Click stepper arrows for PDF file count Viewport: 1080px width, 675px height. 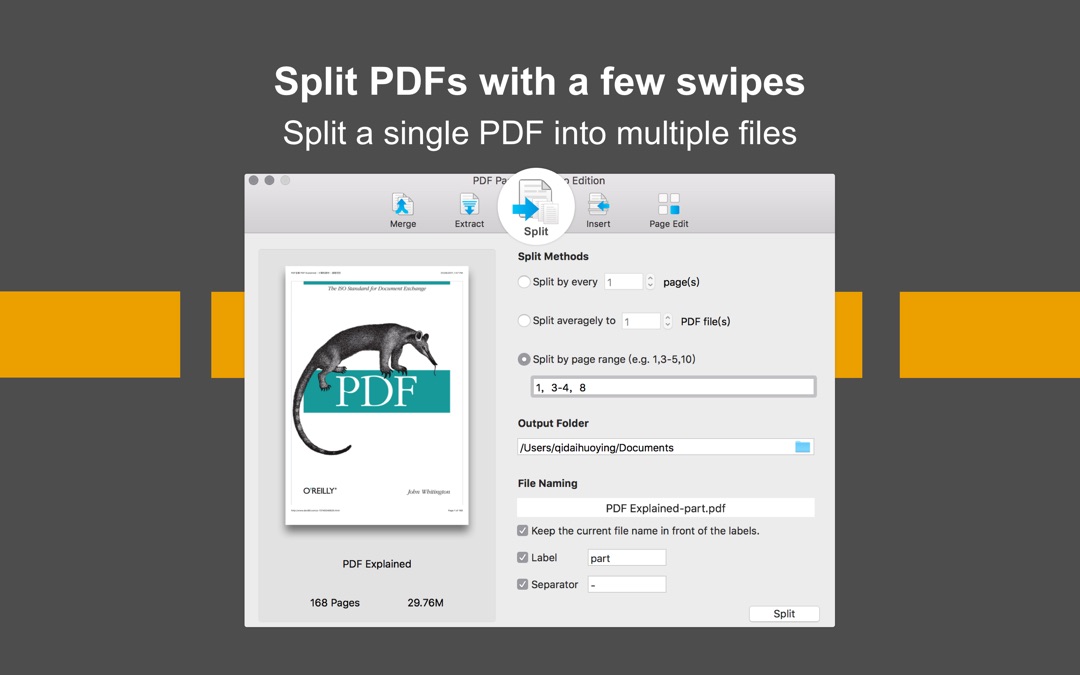(x=667, y=321)
